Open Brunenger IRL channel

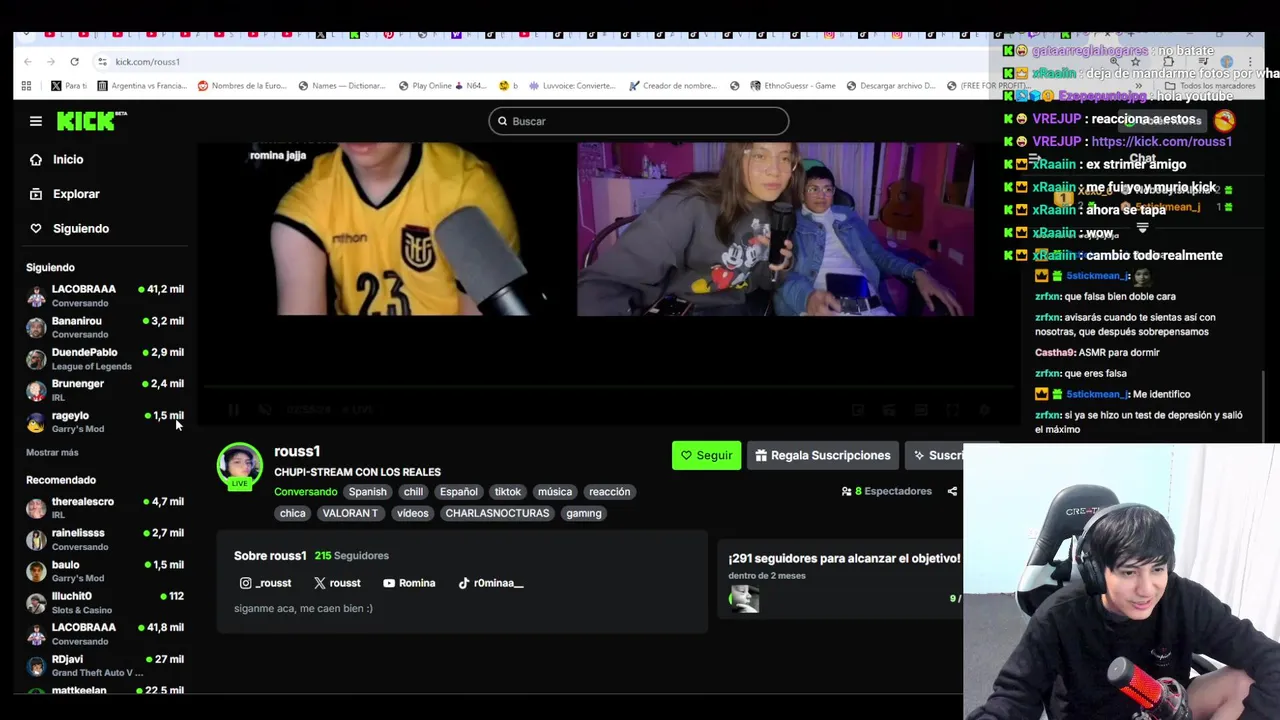[x=104, y=390]
